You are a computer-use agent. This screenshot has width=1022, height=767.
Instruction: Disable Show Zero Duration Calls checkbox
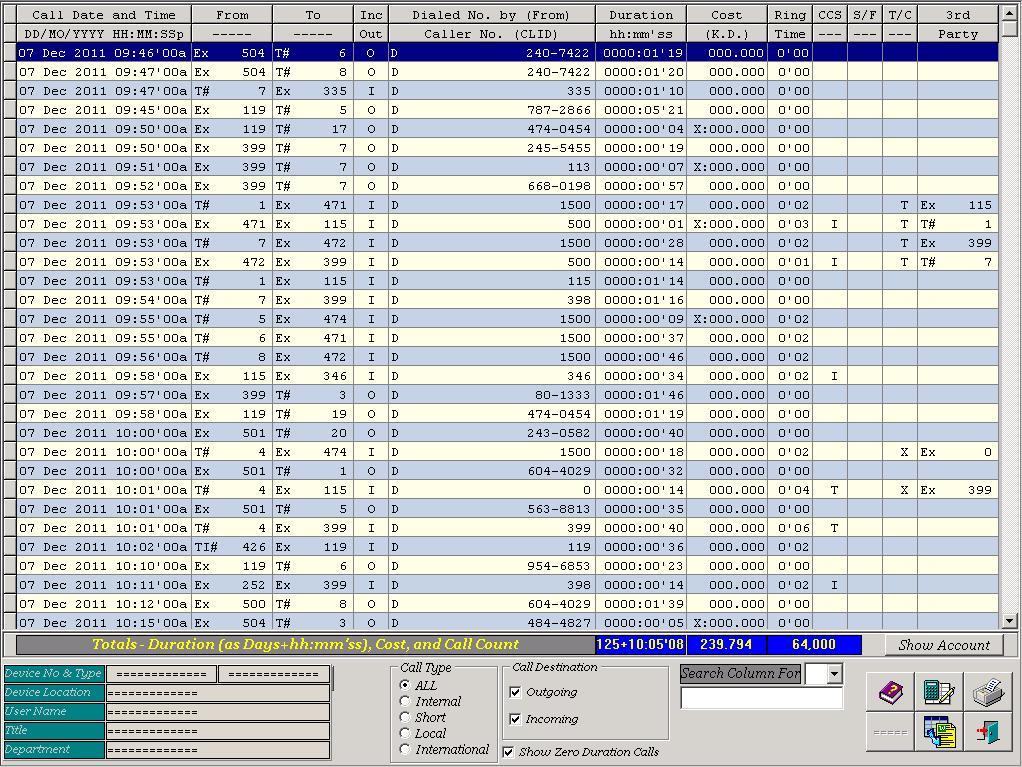click(508, 752)
